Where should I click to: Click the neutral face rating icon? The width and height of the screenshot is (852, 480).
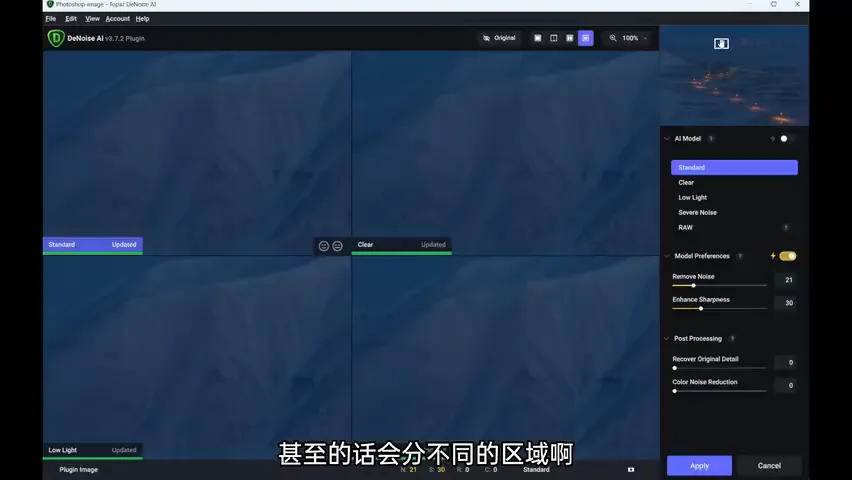pyautogui.click(x=337, y=246)
